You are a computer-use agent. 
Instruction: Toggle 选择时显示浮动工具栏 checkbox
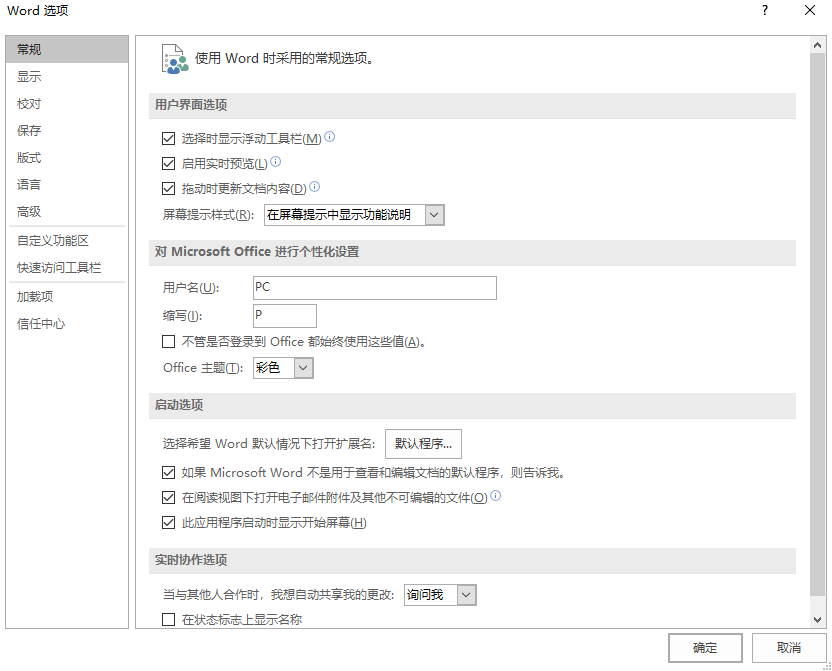pos(168,138)
